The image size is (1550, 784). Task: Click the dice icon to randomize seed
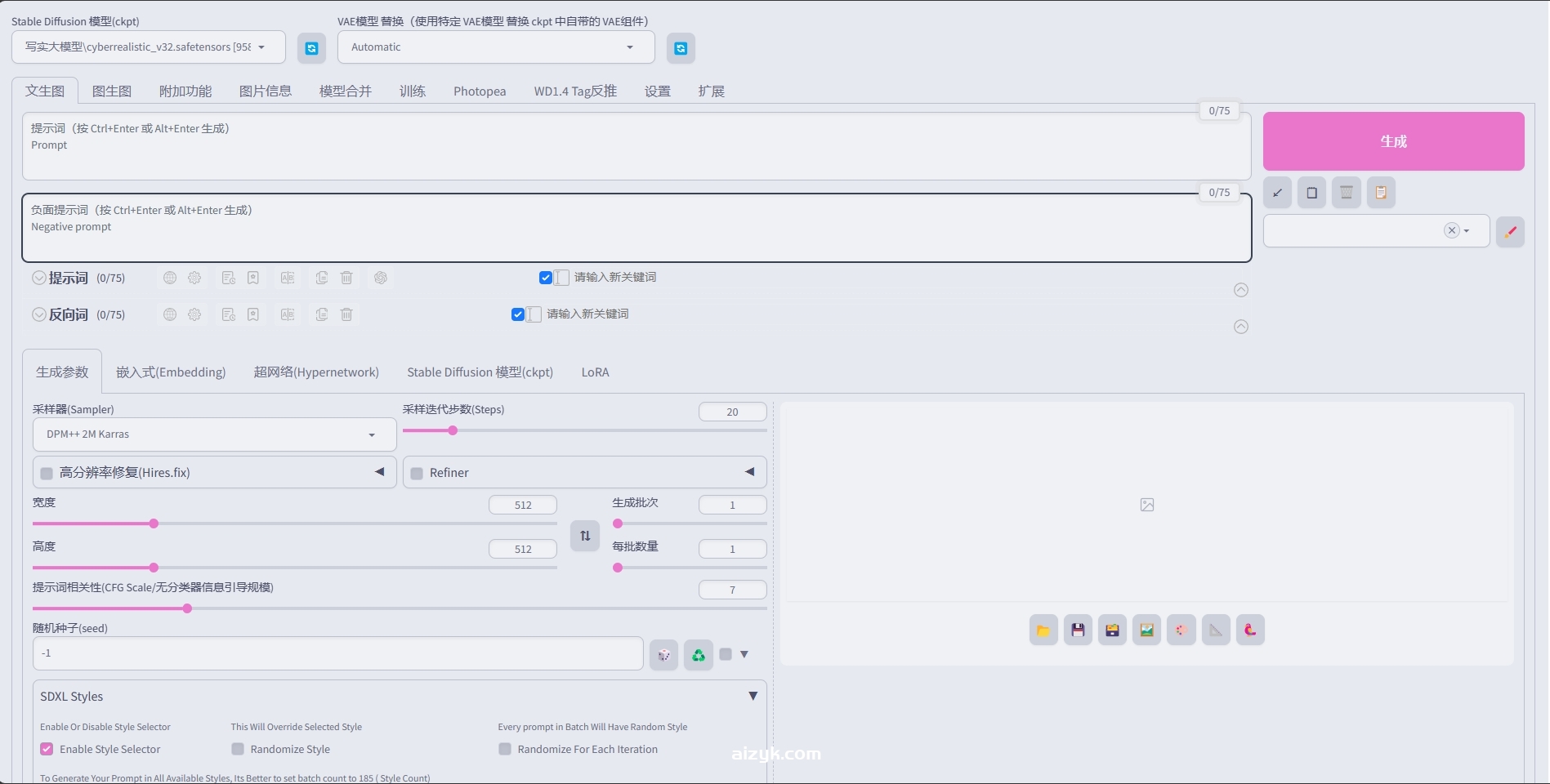[x=663, y=654]
